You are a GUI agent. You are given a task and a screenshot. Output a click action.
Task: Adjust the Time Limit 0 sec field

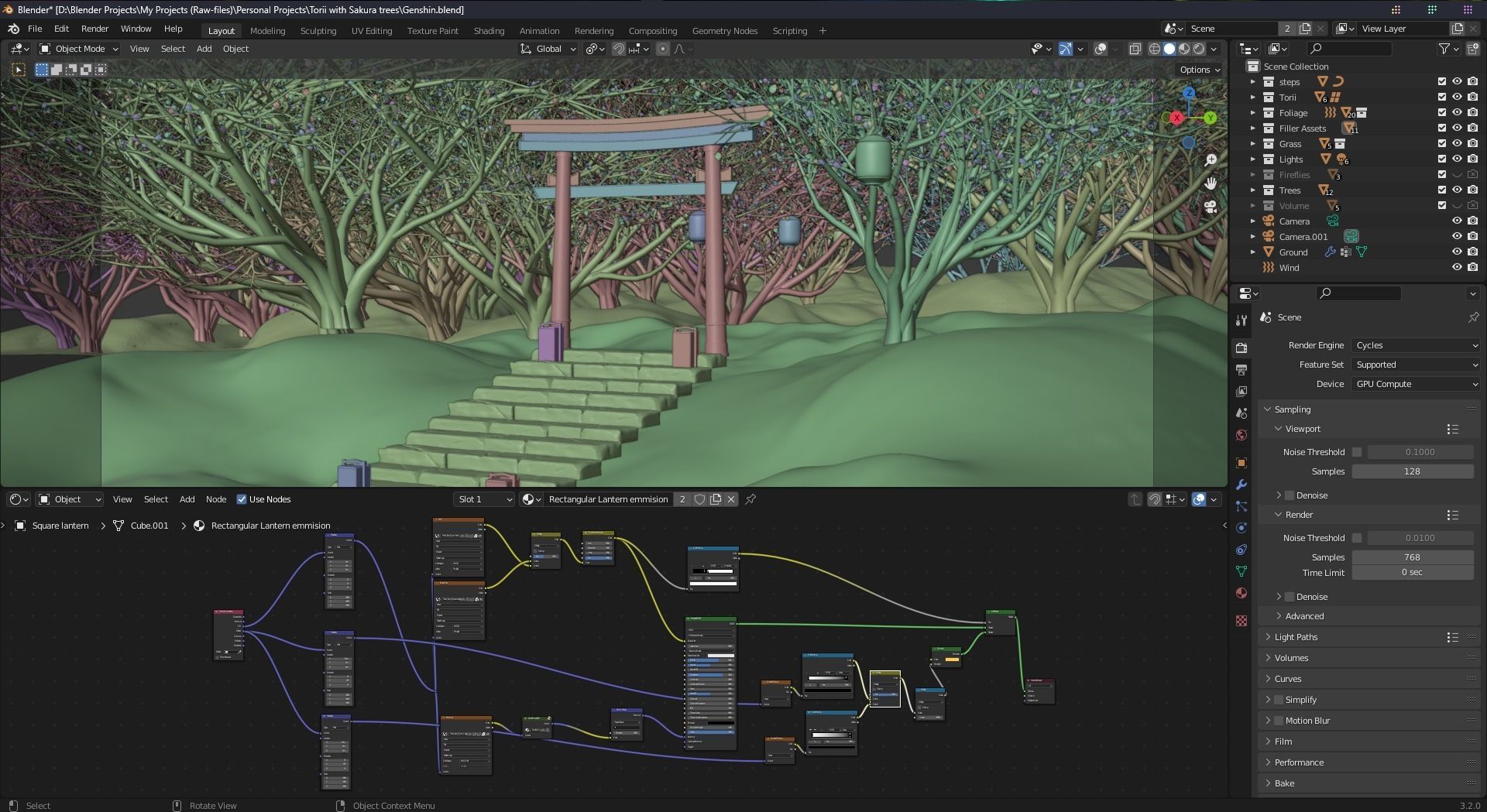click(1413, 573)
